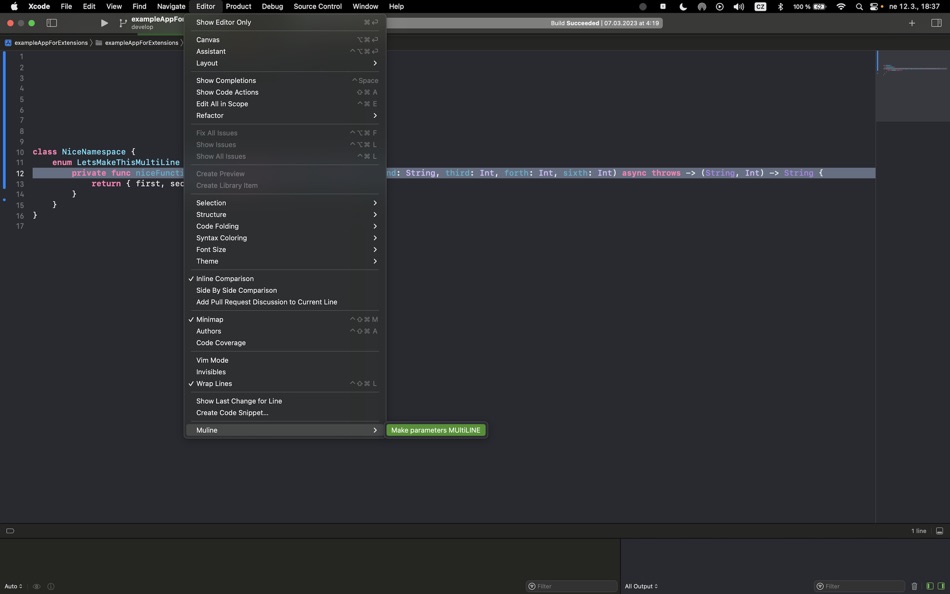Choose Make parameters MUltiLINE

[x=436, y=430]
